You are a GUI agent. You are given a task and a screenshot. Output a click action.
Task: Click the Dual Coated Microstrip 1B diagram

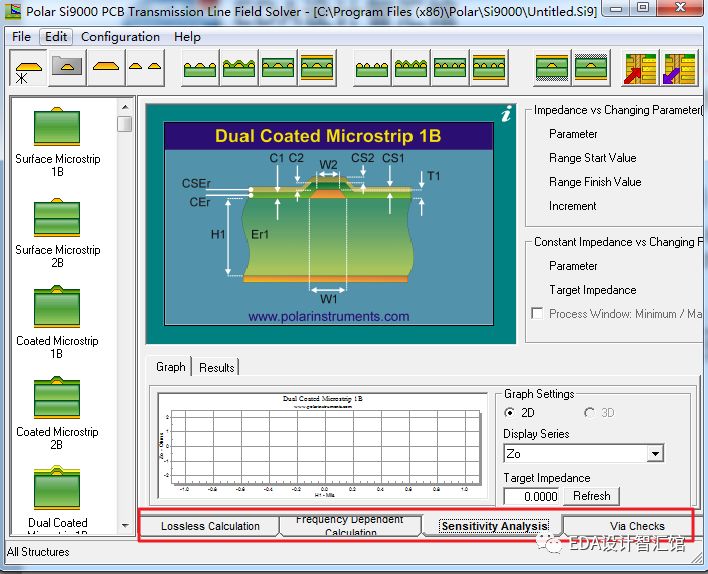(329, 224)
